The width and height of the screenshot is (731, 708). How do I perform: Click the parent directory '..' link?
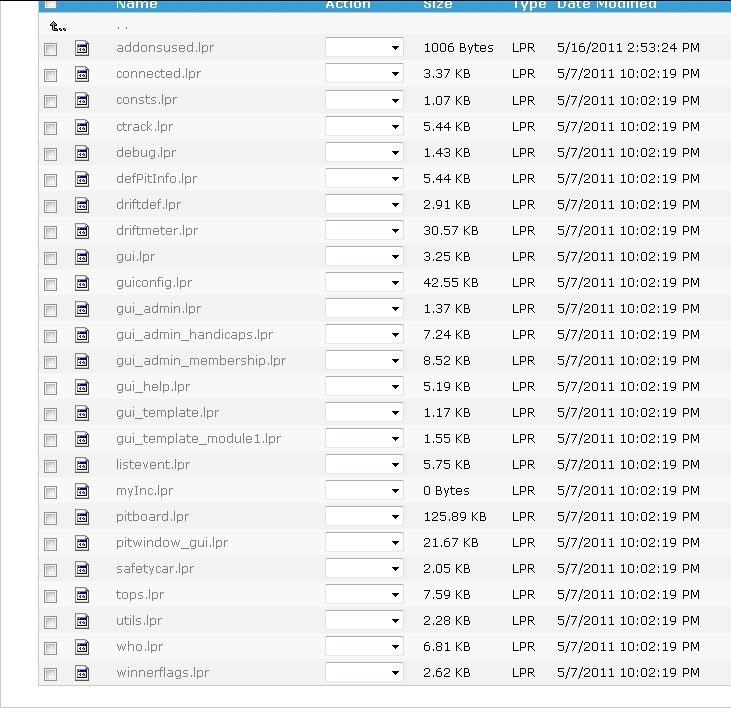[x=122, y=27]
